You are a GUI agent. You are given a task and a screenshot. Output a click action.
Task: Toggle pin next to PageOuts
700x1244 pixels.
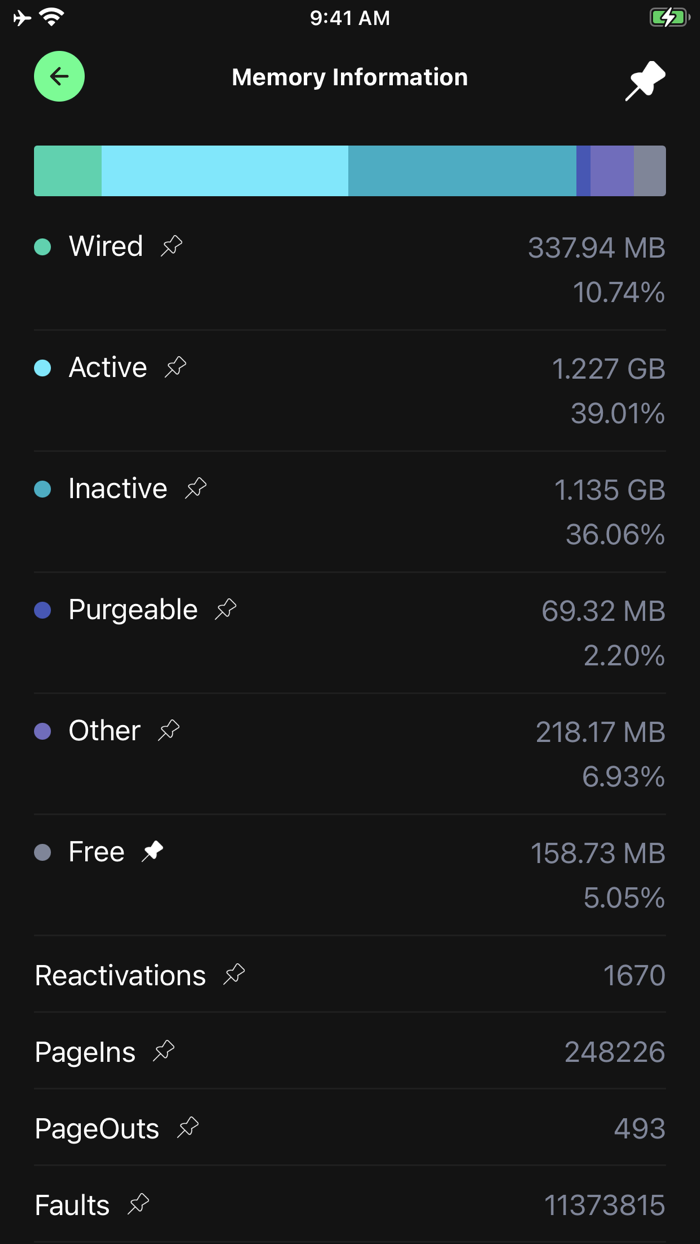click(x=188, y=1128)
